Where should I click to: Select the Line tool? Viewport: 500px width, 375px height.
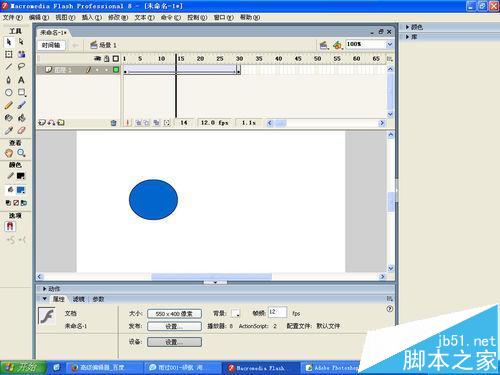coord(9,67)
